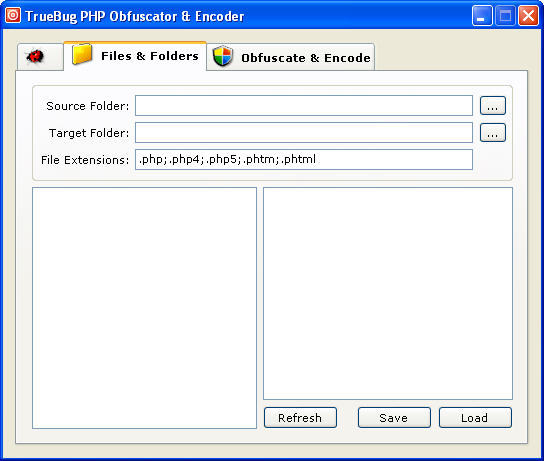The height and width of the screenshot is (461, 544).
Task: Maximize the TrueBug window
Action: [505, 16]
